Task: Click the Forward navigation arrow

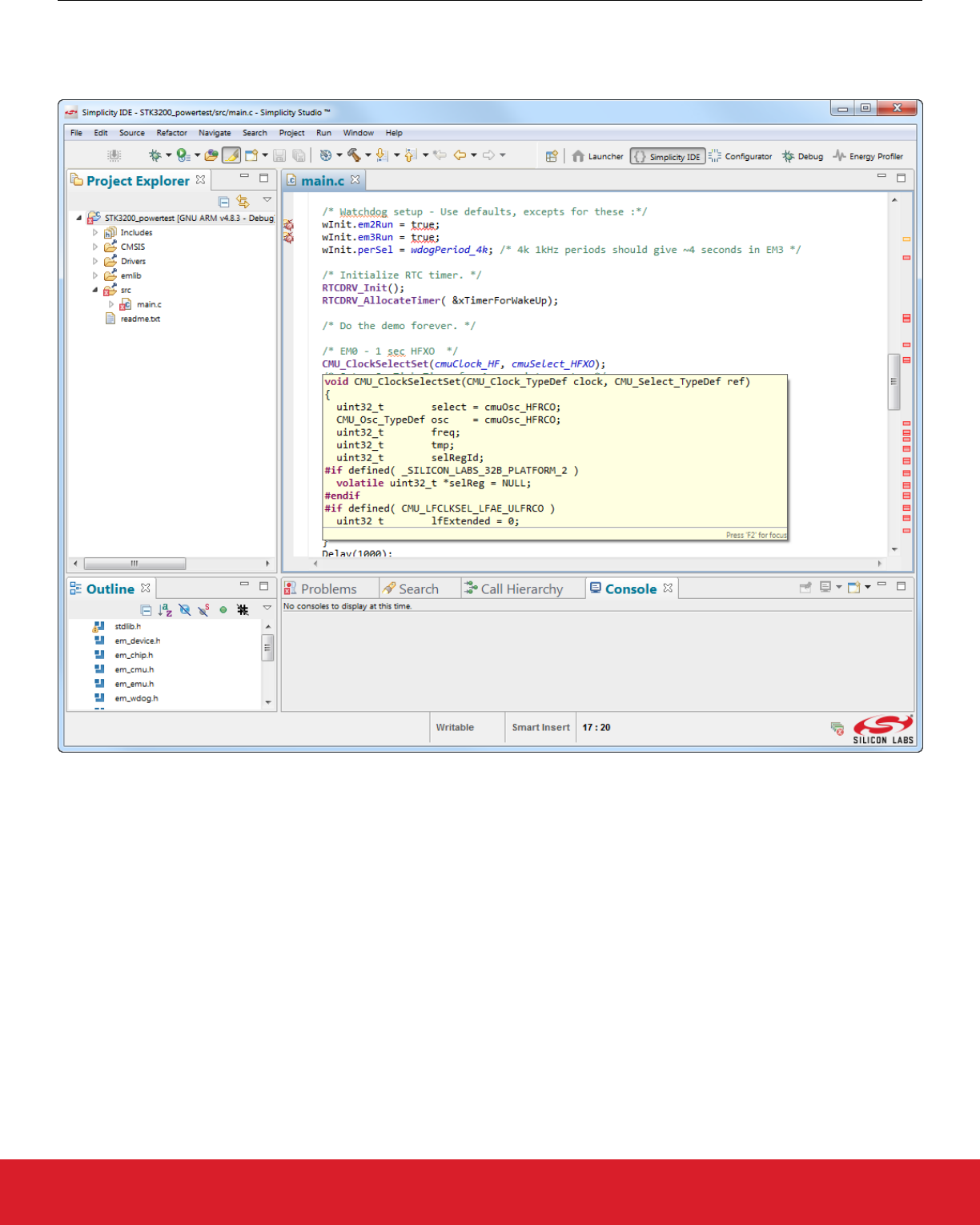Action: (488, 155)
